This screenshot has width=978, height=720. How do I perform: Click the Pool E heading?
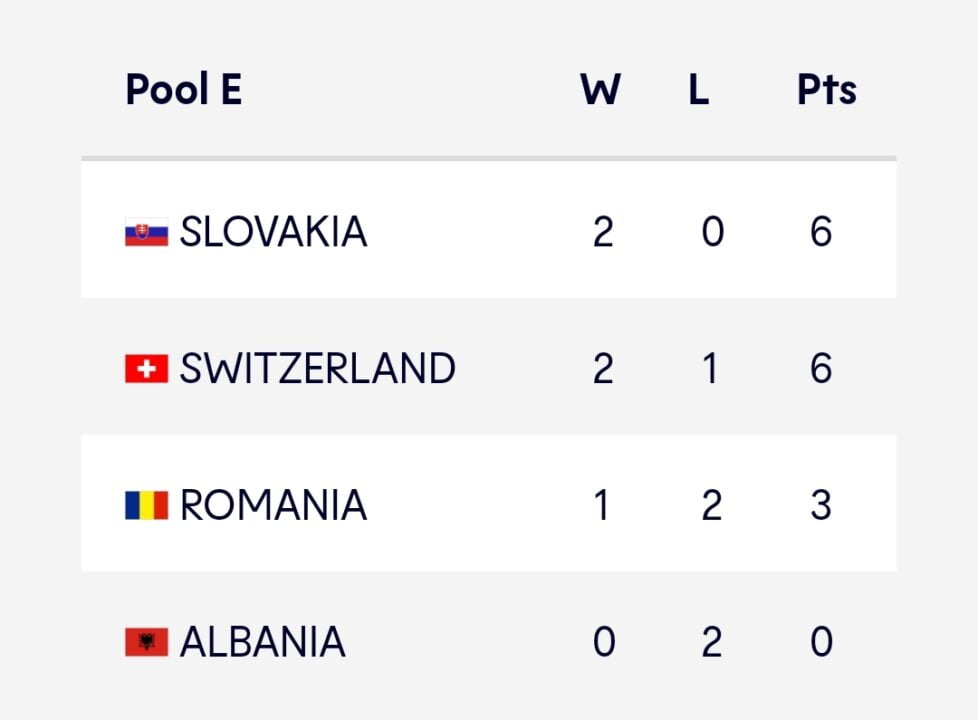[x=184, y=90]
